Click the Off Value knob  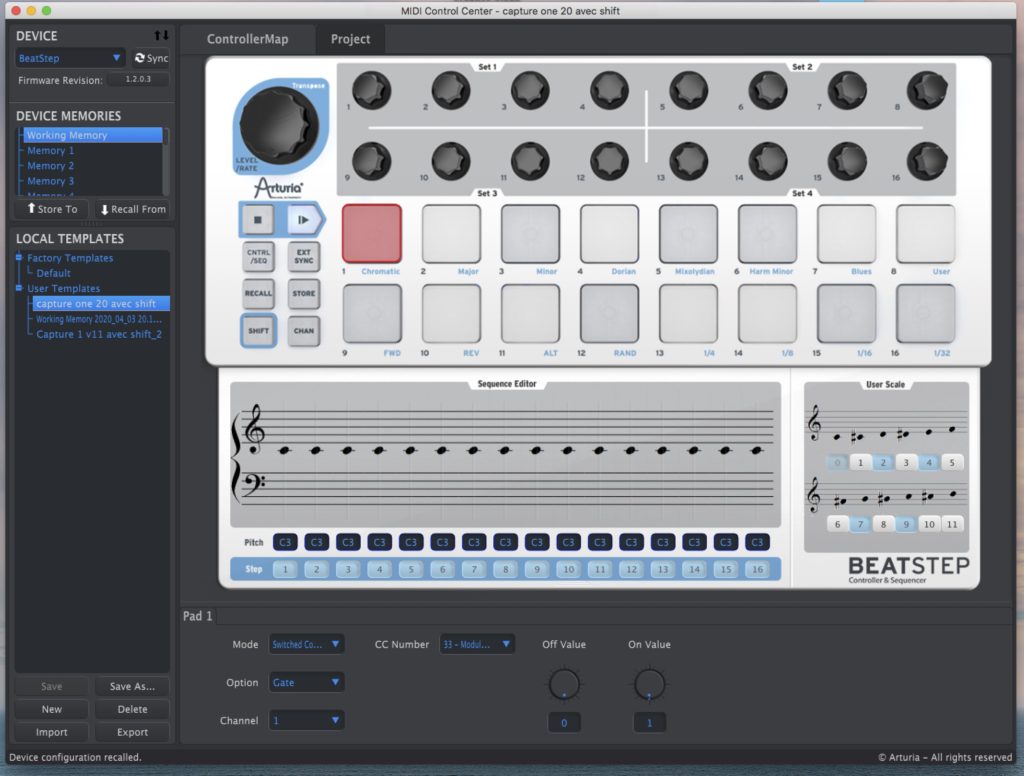pos(564,685)
